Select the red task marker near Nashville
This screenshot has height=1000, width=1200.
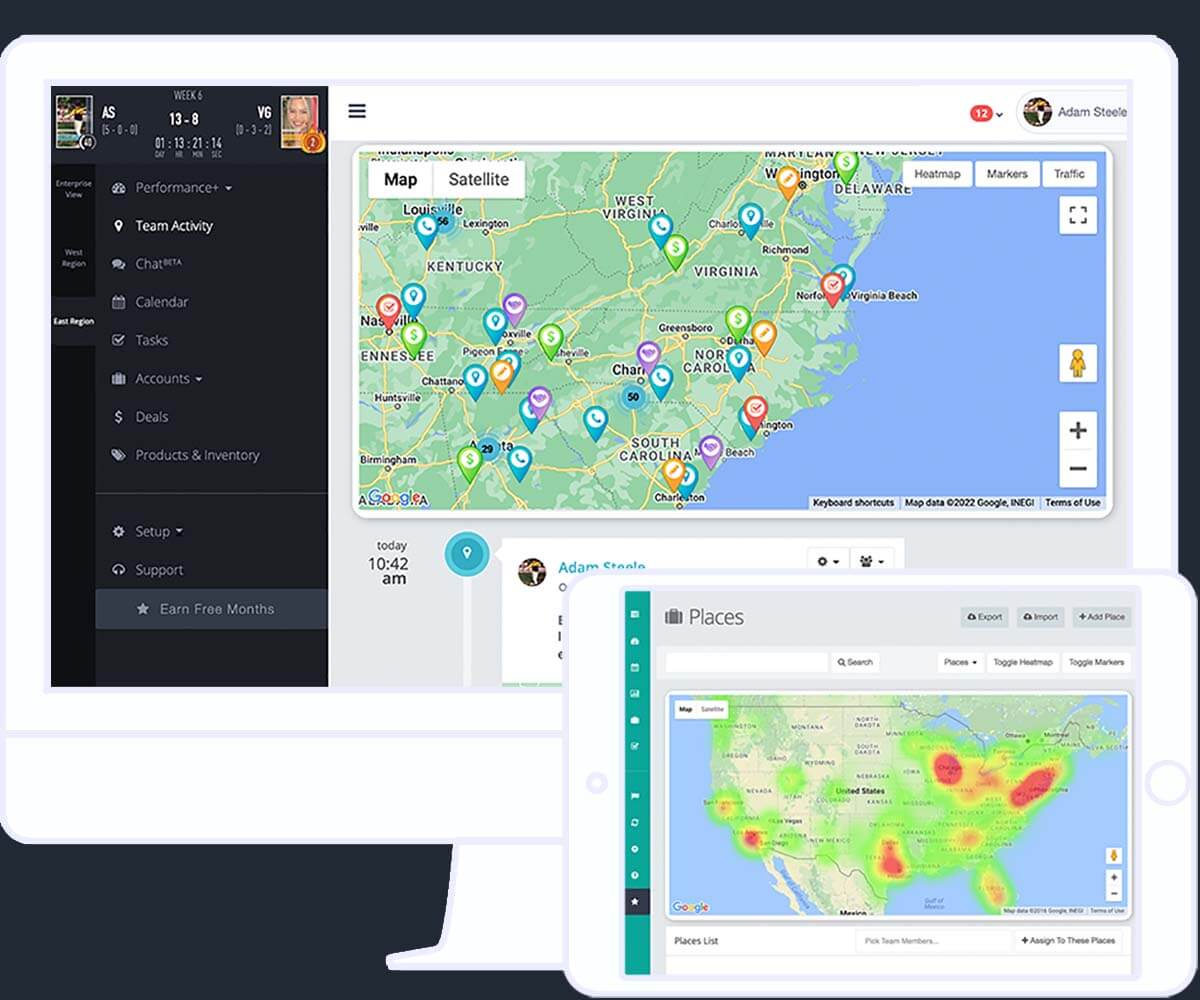click(389, 311)
